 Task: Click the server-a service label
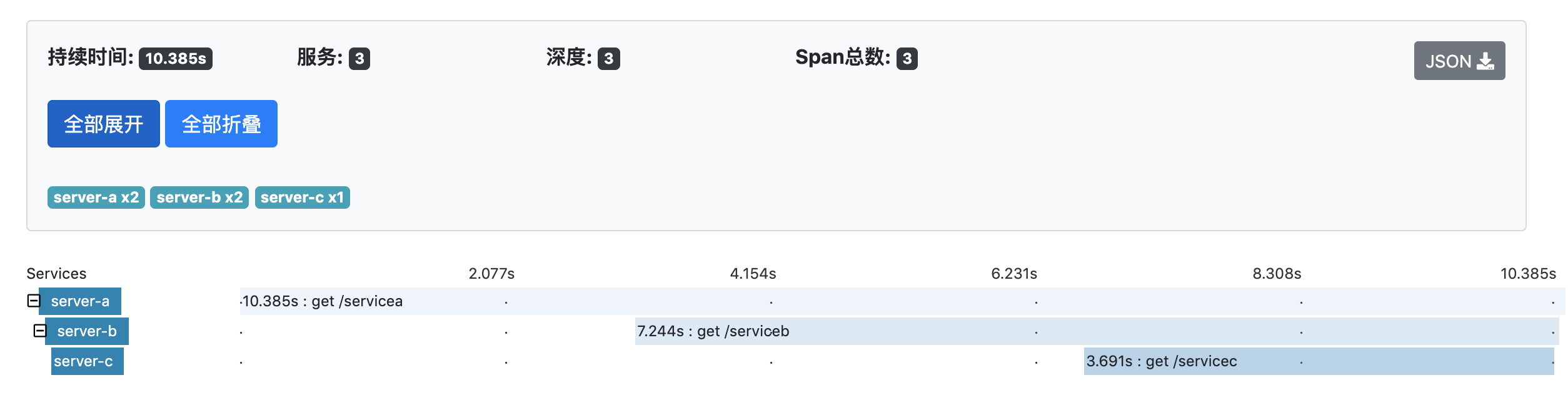pos(80,301)
